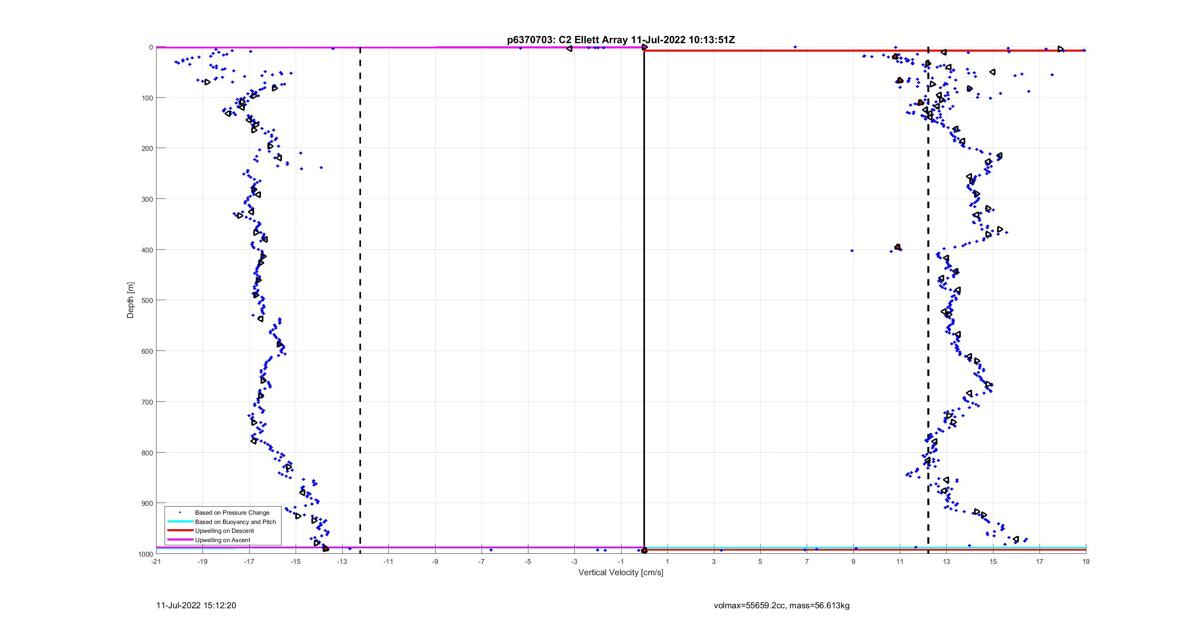Click x-axis tick label '19'
This screenshot has width=1200, height=622.
pos(1086,562)
